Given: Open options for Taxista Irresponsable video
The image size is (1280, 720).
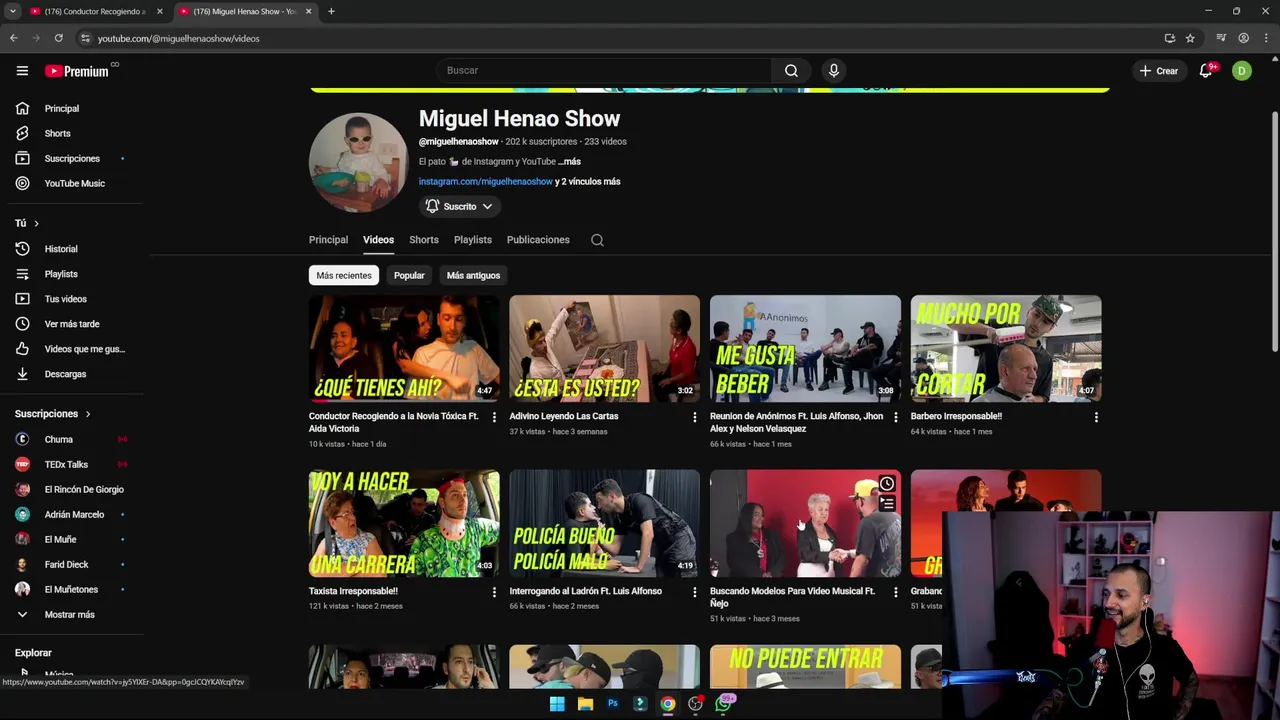Looking at the screenshot, I should pyautogui.click(x=494, y=592).
